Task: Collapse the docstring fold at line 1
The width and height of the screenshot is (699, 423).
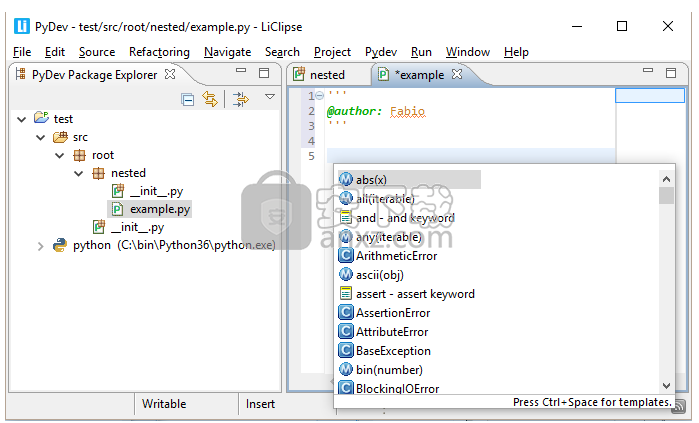Action: coord(320,95)
